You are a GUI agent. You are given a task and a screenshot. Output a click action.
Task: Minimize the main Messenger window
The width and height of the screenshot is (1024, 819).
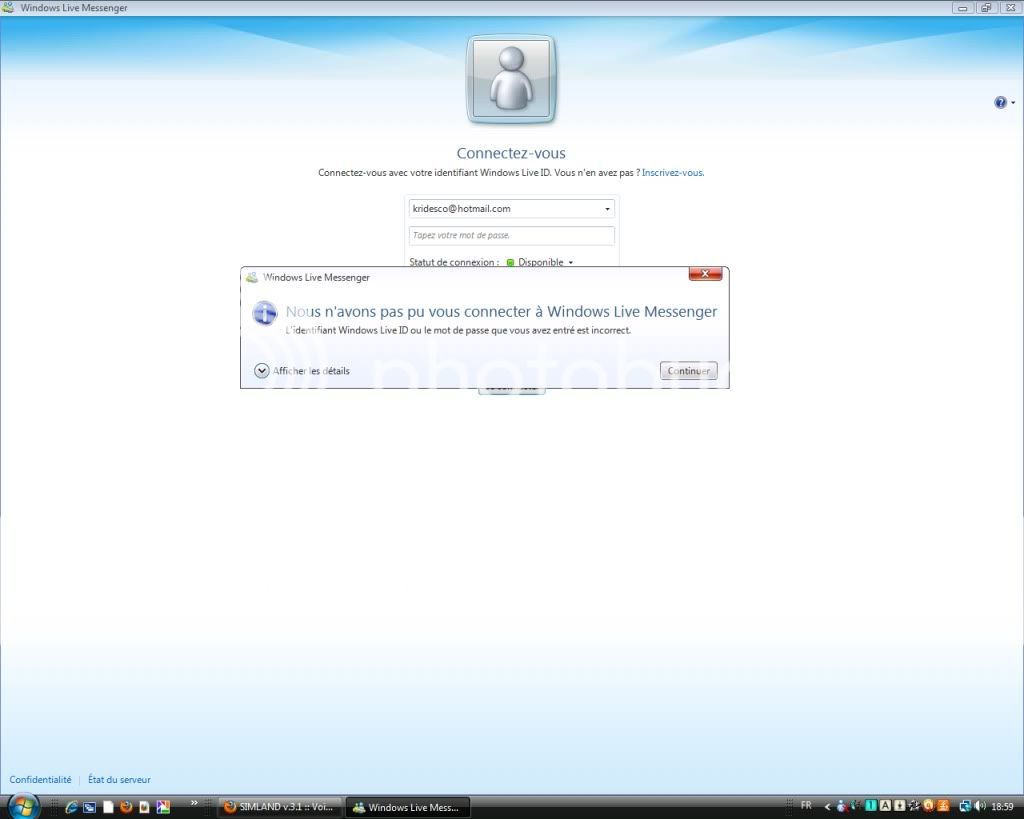point(963,8)
